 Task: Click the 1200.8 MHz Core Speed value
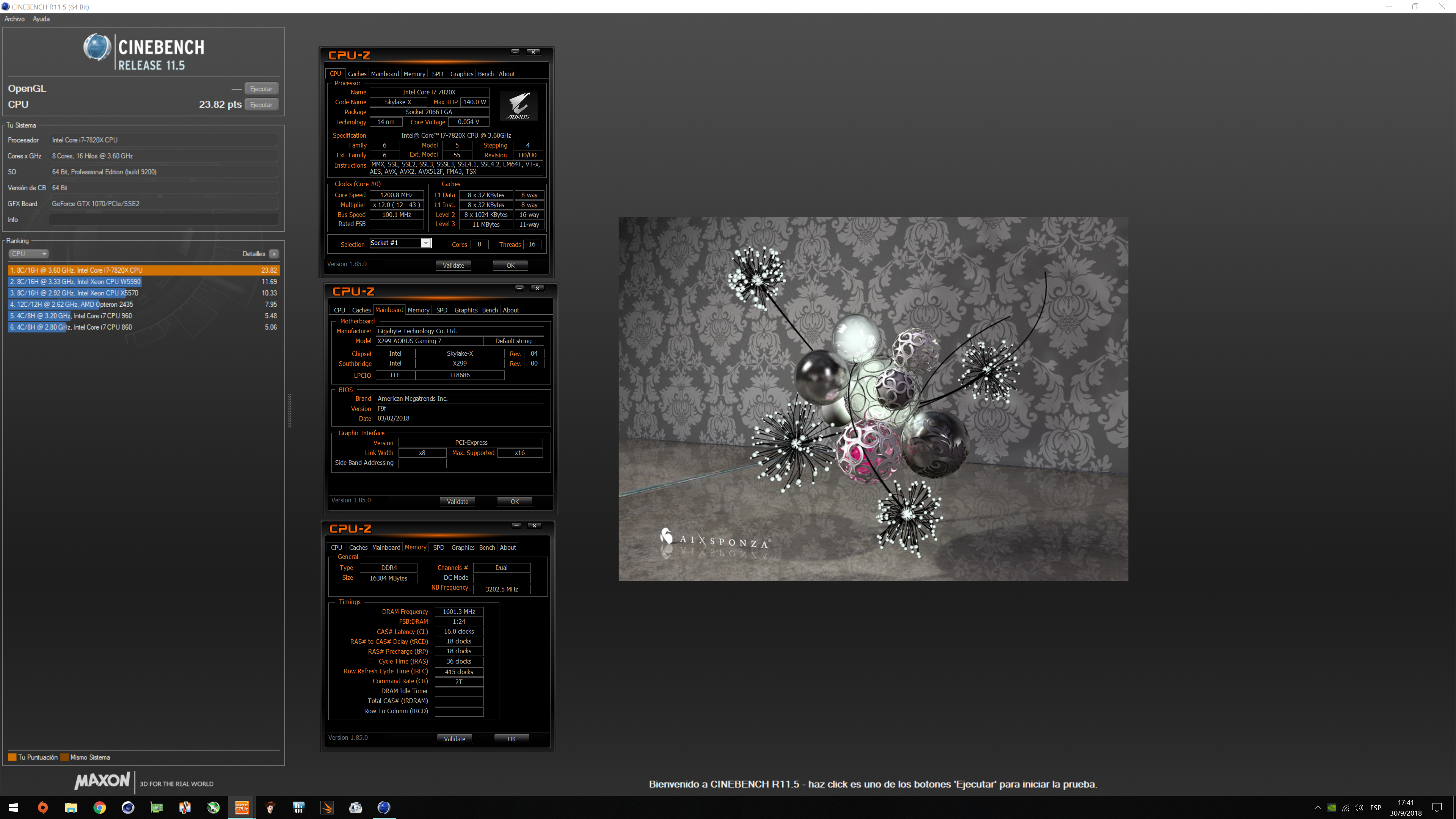pos(396,195)
